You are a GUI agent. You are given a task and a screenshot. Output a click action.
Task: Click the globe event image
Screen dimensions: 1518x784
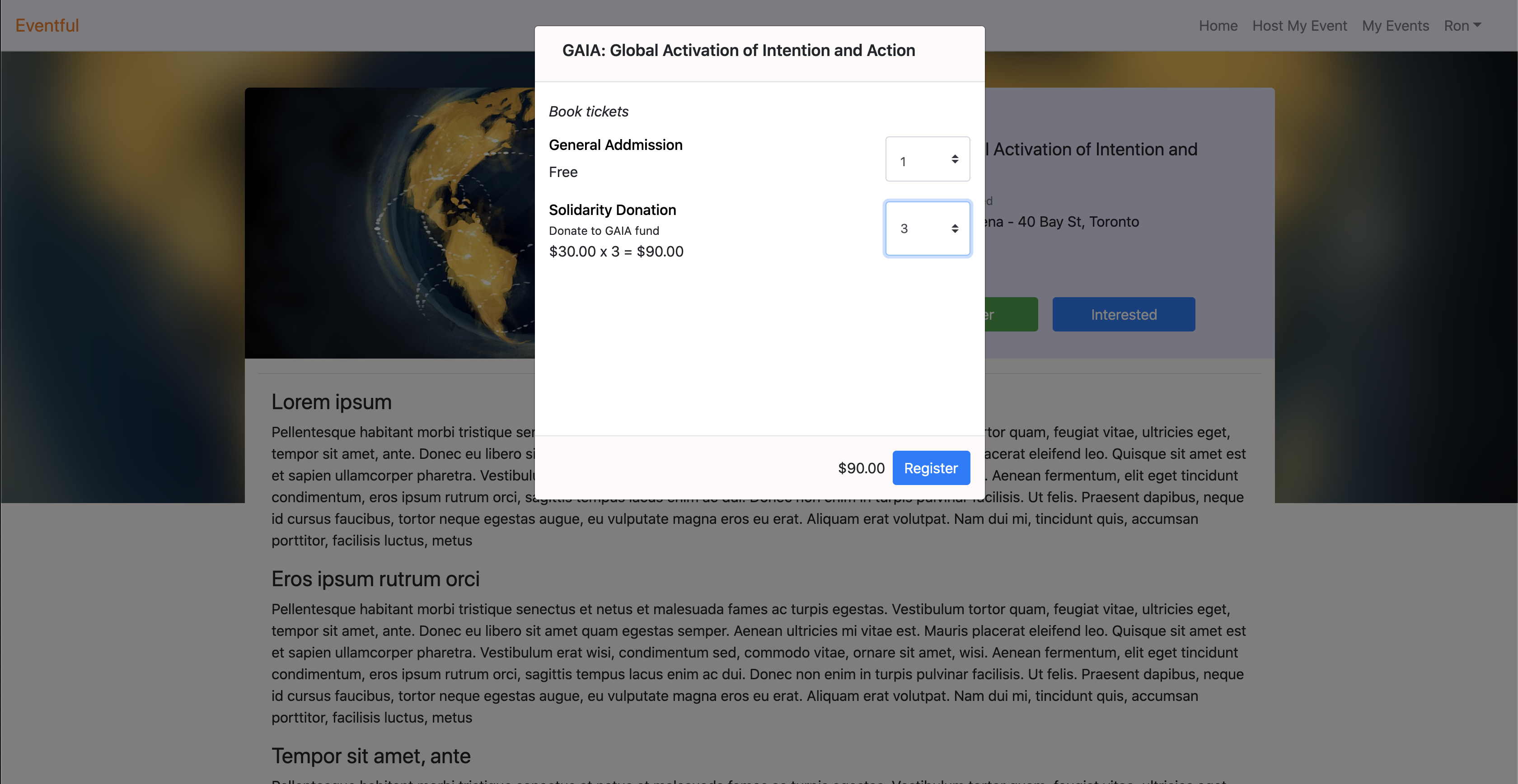389,223
